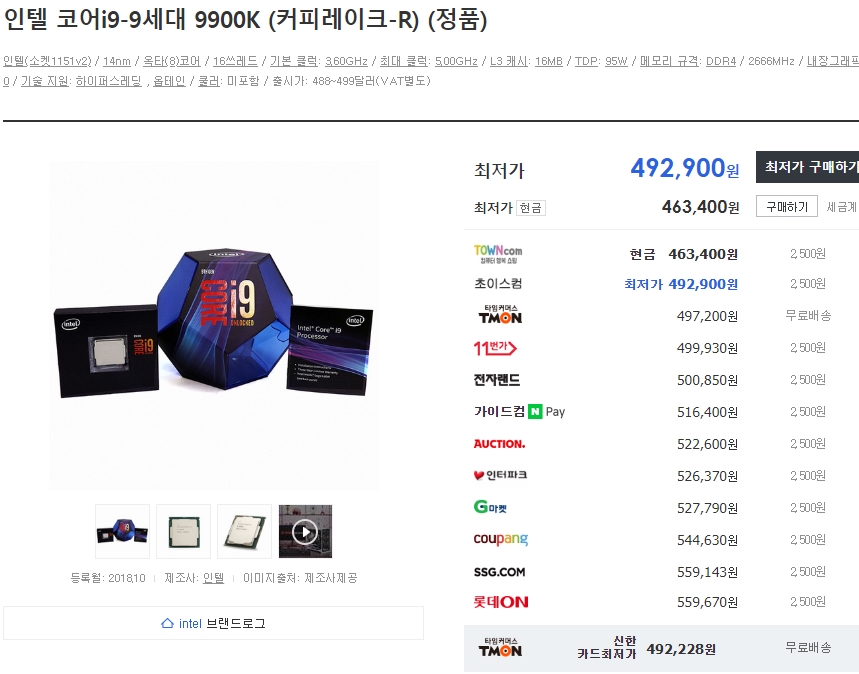Open the 가이드컴 N Pay listing

519,412
